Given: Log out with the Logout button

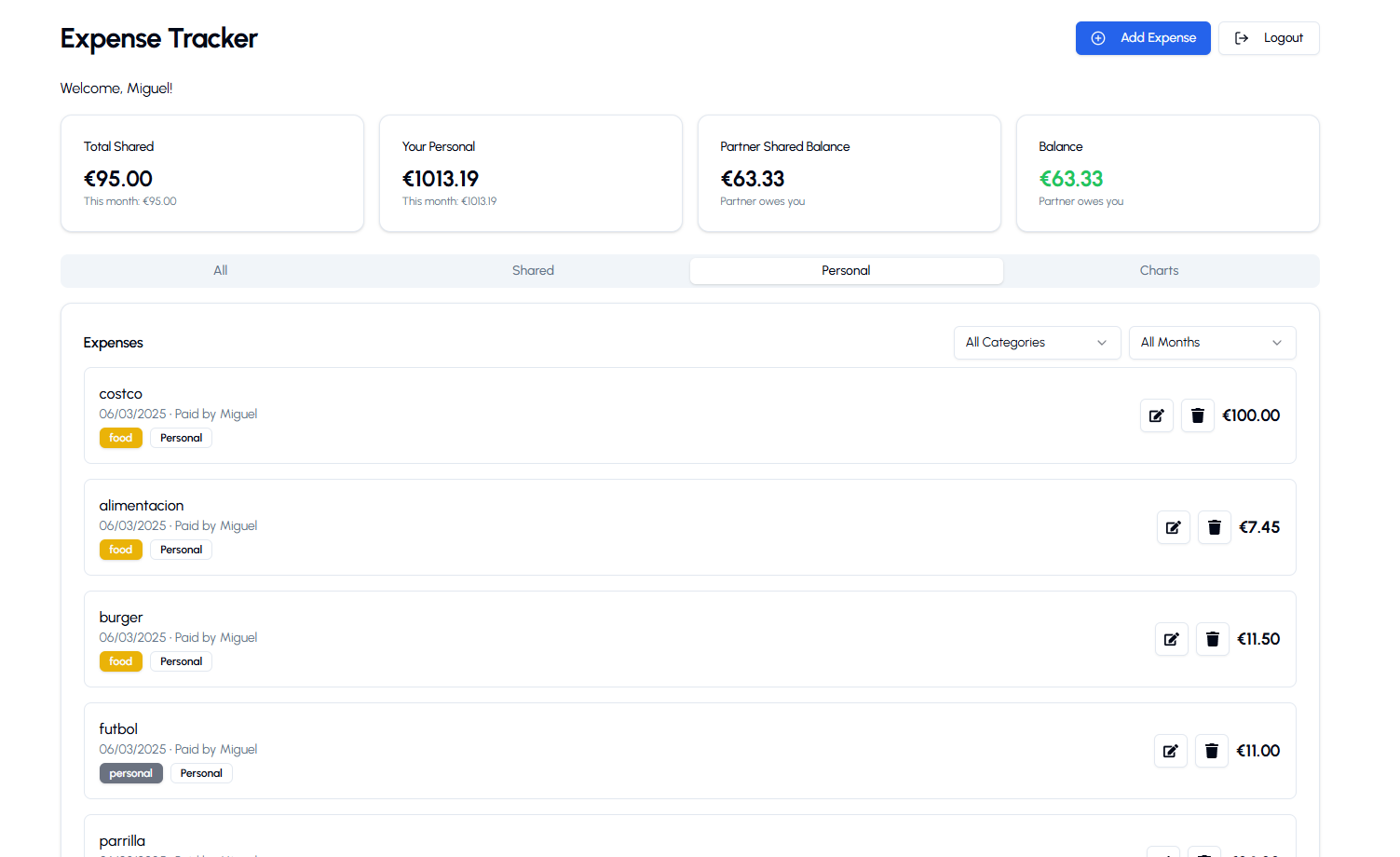Looking at the screenshot, I should pyautogui.click(x=1269, y=38).
